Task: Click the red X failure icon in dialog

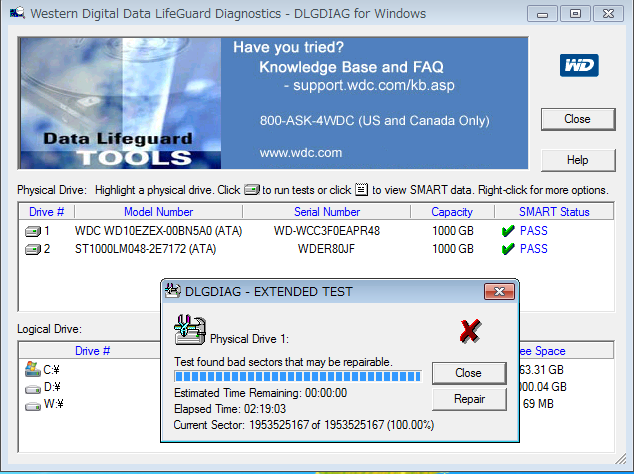Action: pyautogui.click(x=470, y=331)
